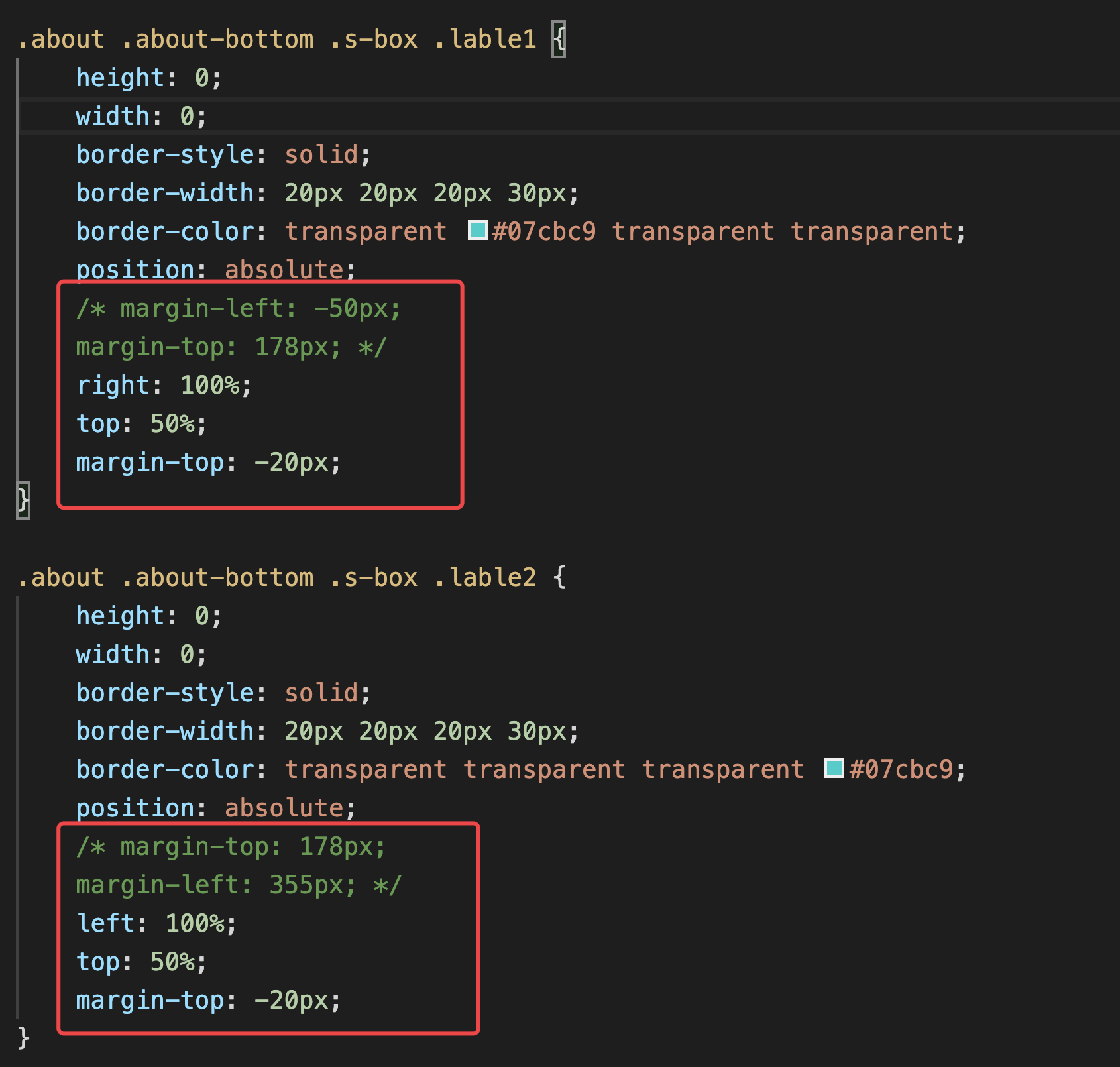Click the #07cbc9 color swatch in lable1 rule
The width and height of the screenshot is (1120, 1067).
pos(478,230)
